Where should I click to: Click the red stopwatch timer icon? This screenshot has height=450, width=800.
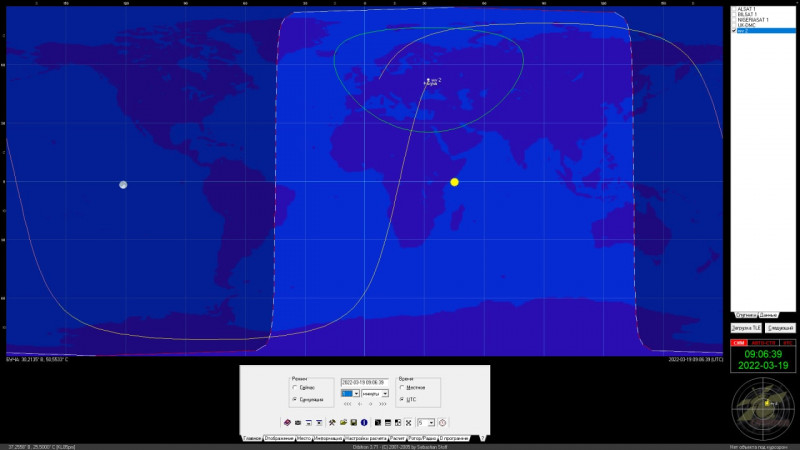click(442, 423)
